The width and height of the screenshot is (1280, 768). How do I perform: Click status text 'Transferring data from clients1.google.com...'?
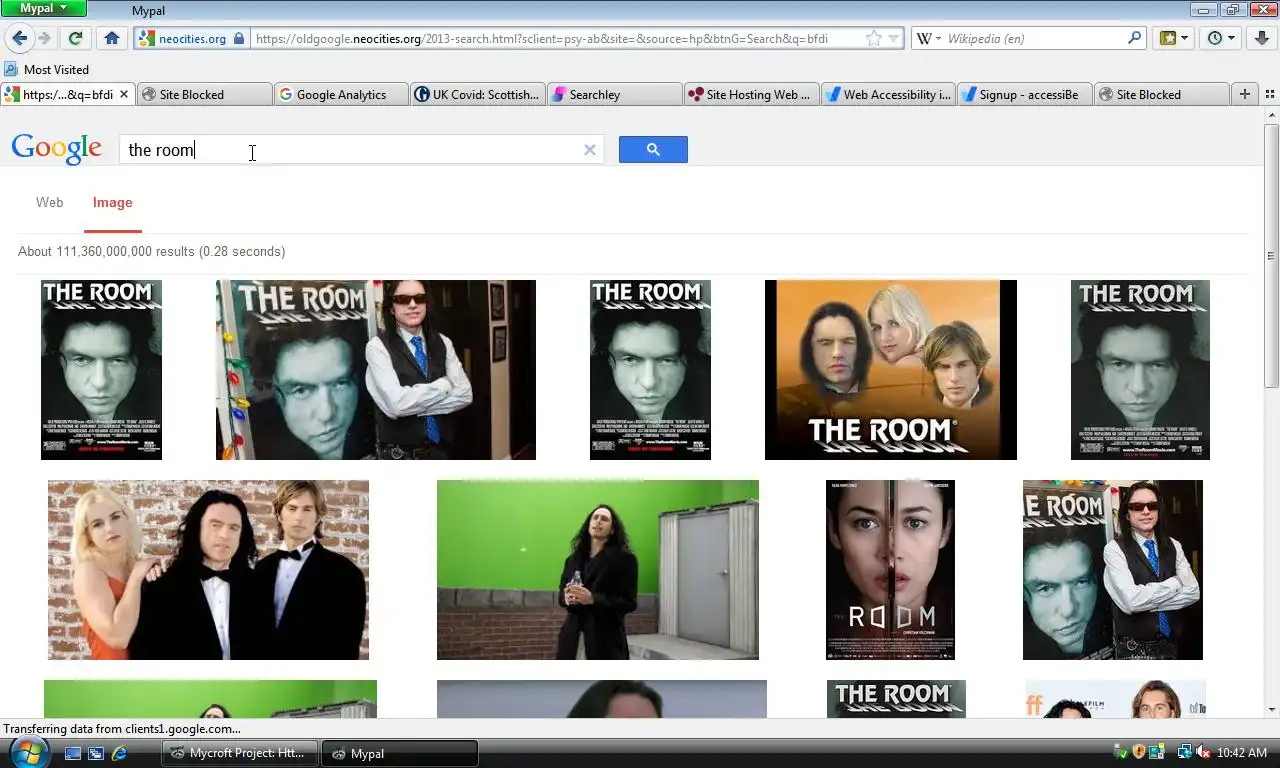122,729
